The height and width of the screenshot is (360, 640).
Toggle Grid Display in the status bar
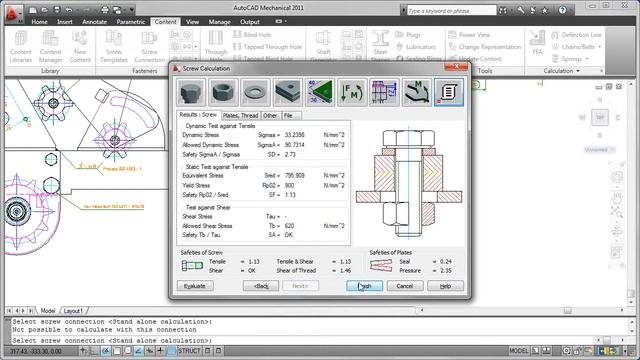coord(94,351)
